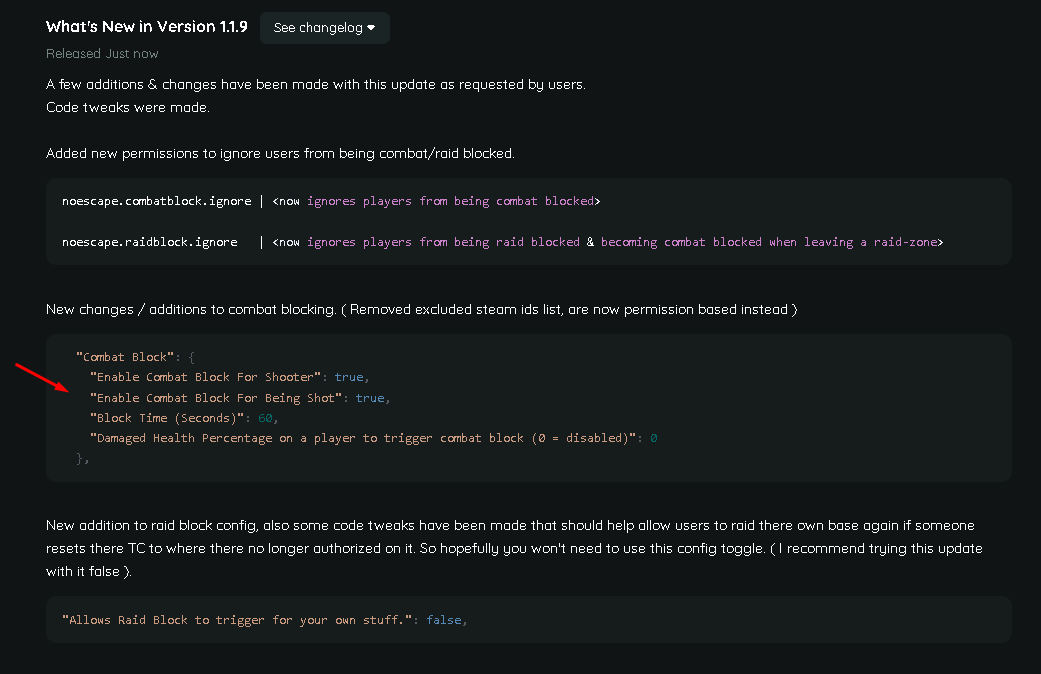Click the "ignores players from being combat blocked" description
This screenshot has height=674, width=1041.
(x=450, y=201)
